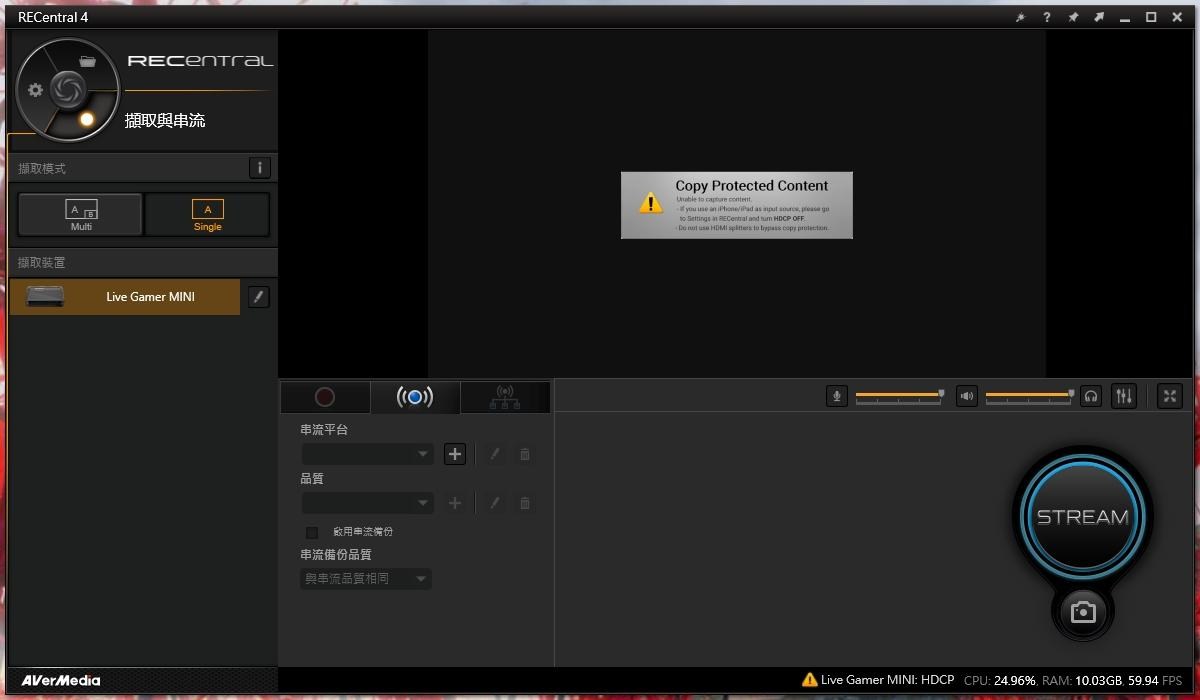This screenshot has width=1200, height=700.
Task: Open the folder icon in the wheel menu
Action: [x=88, y=61]
